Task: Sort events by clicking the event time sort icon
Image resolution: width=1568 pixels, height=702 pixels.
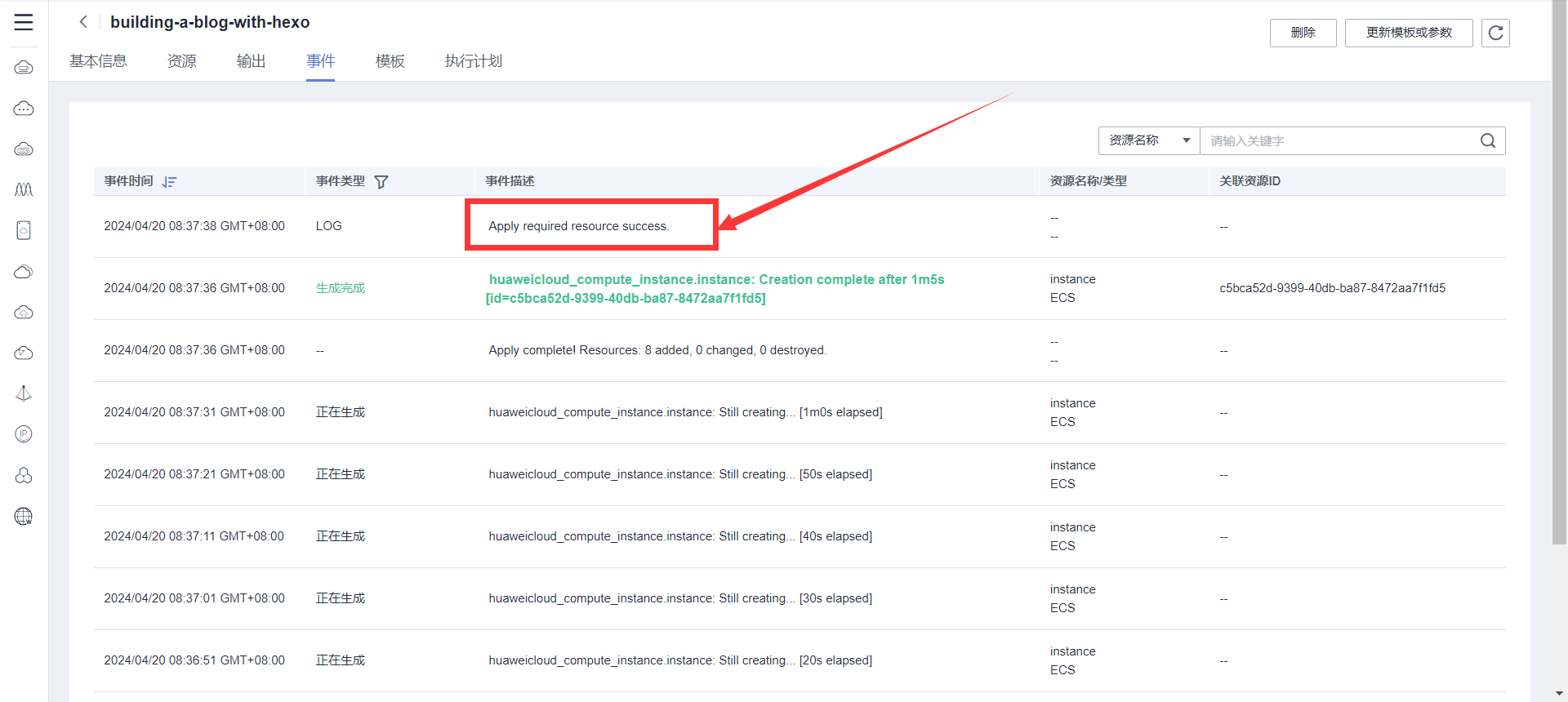Action: (169, 182)
